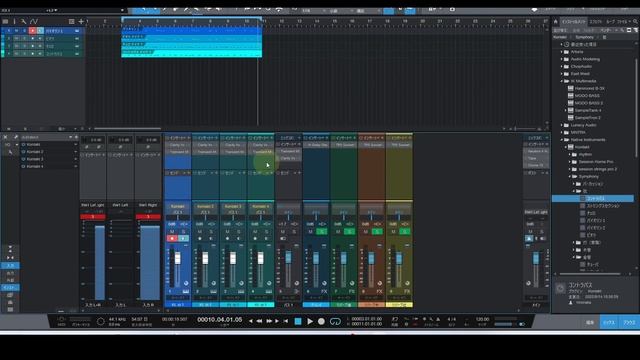Click the time signature 4/4 field
Image resolution: width=640 pixels, height=360 pixels.
[452, 319]
